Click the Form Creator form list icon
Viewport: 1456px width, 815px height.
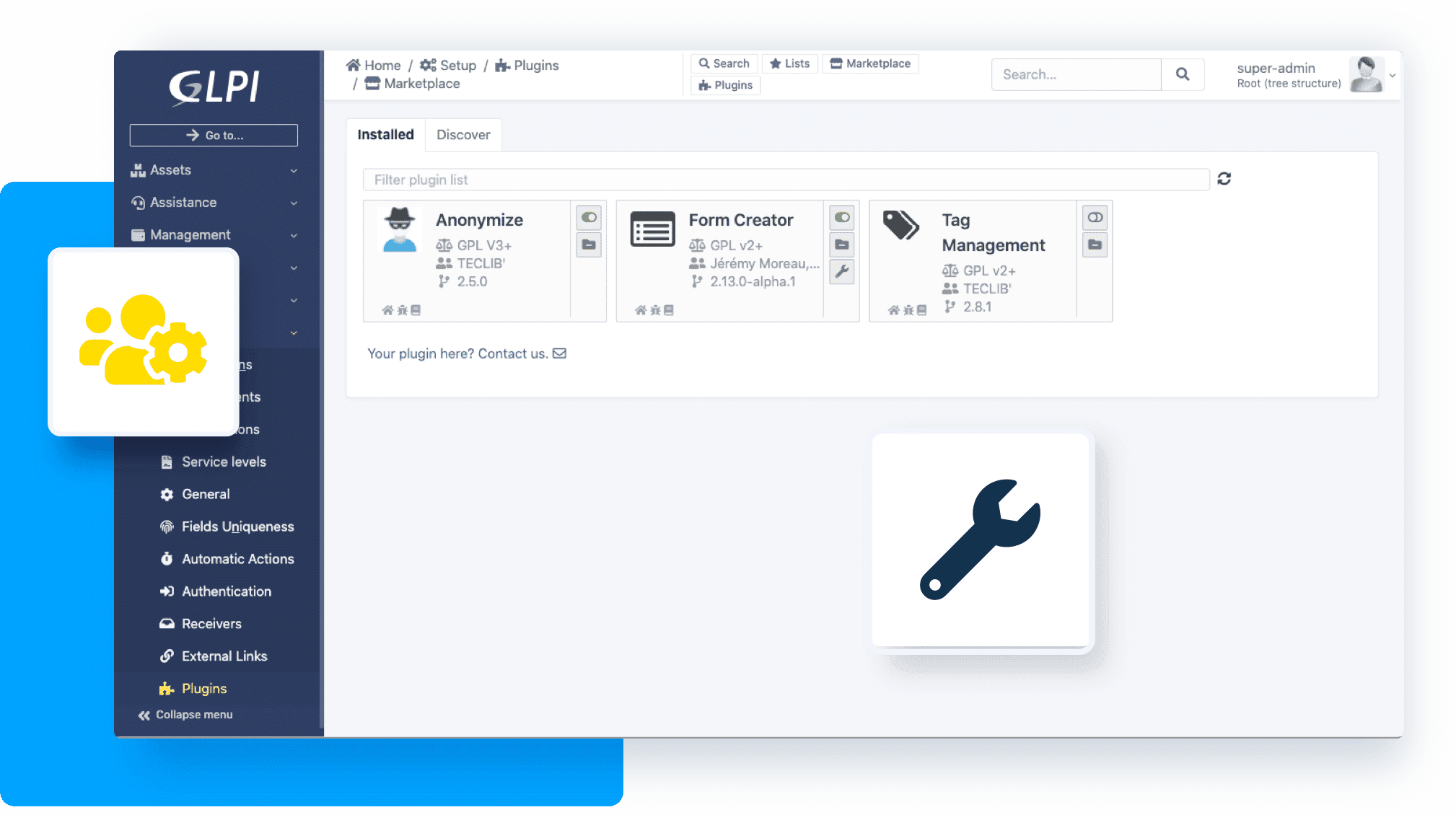[x=653, y=229]
